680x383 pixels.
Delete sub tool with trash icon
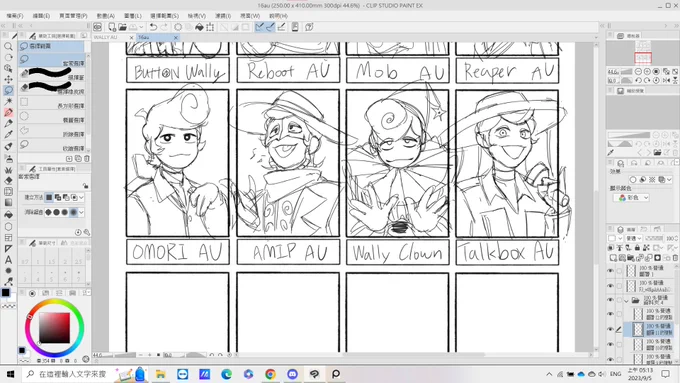(86, 158)
